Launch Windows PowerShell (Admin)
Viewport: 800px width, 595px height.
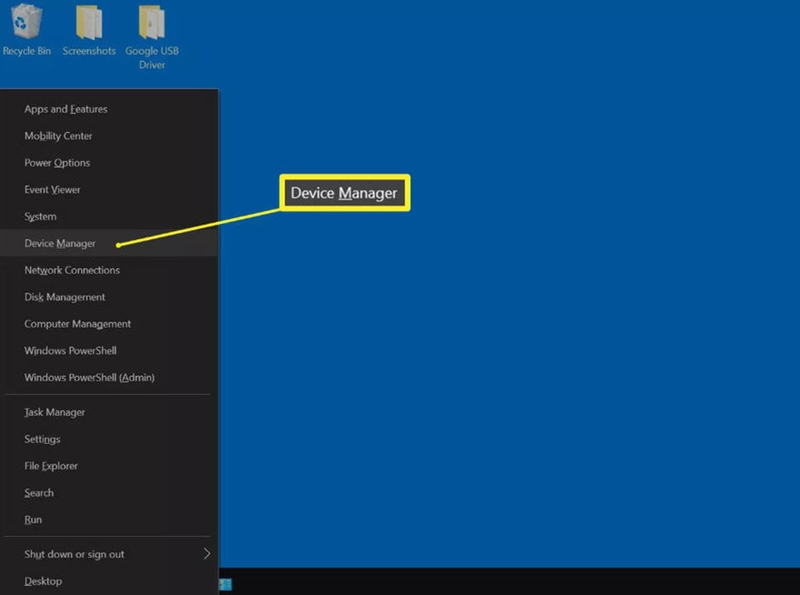point(111,378)
